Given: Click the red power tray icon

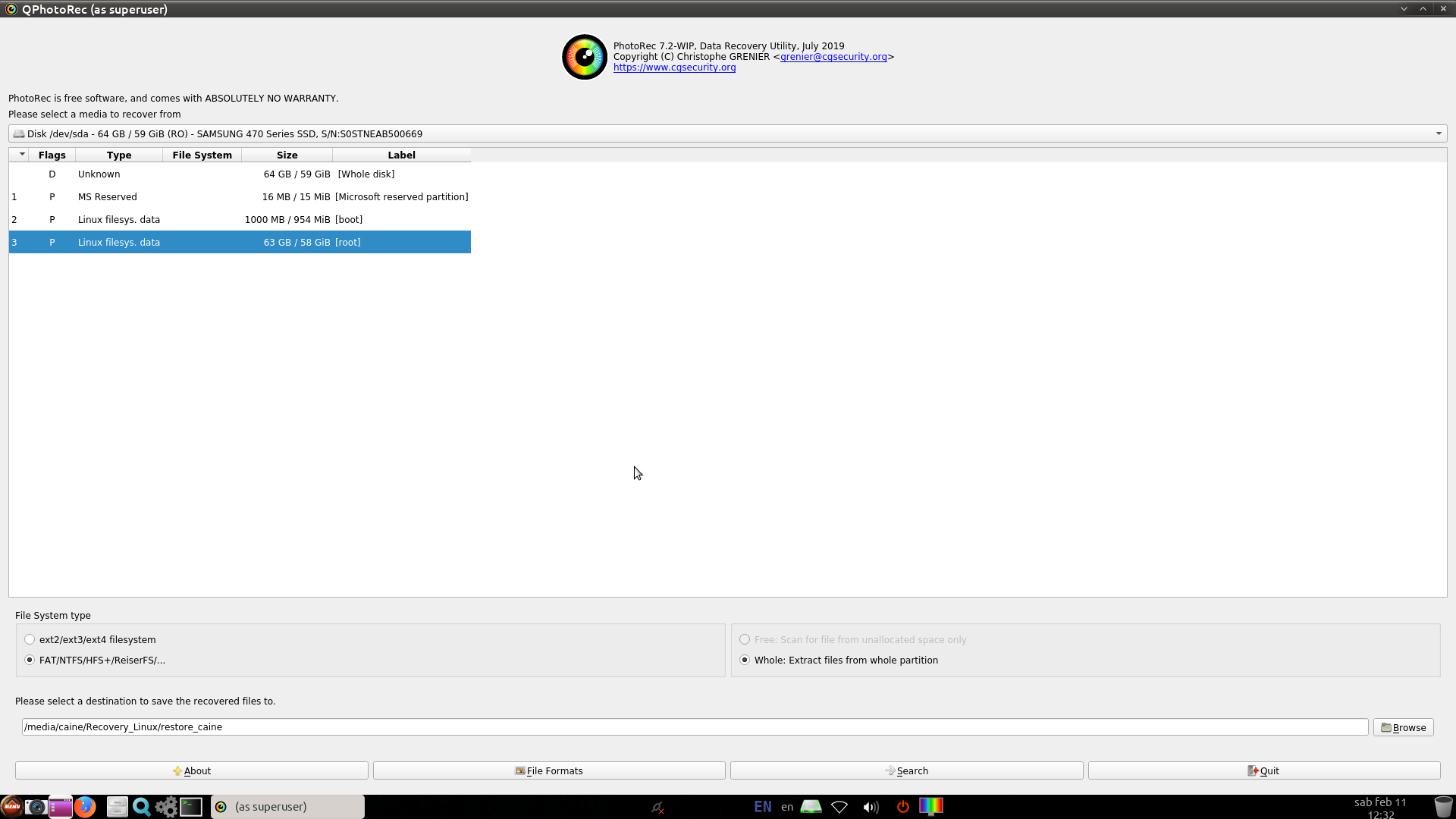Looking at the screenshot, I should [x=902, y=807].
